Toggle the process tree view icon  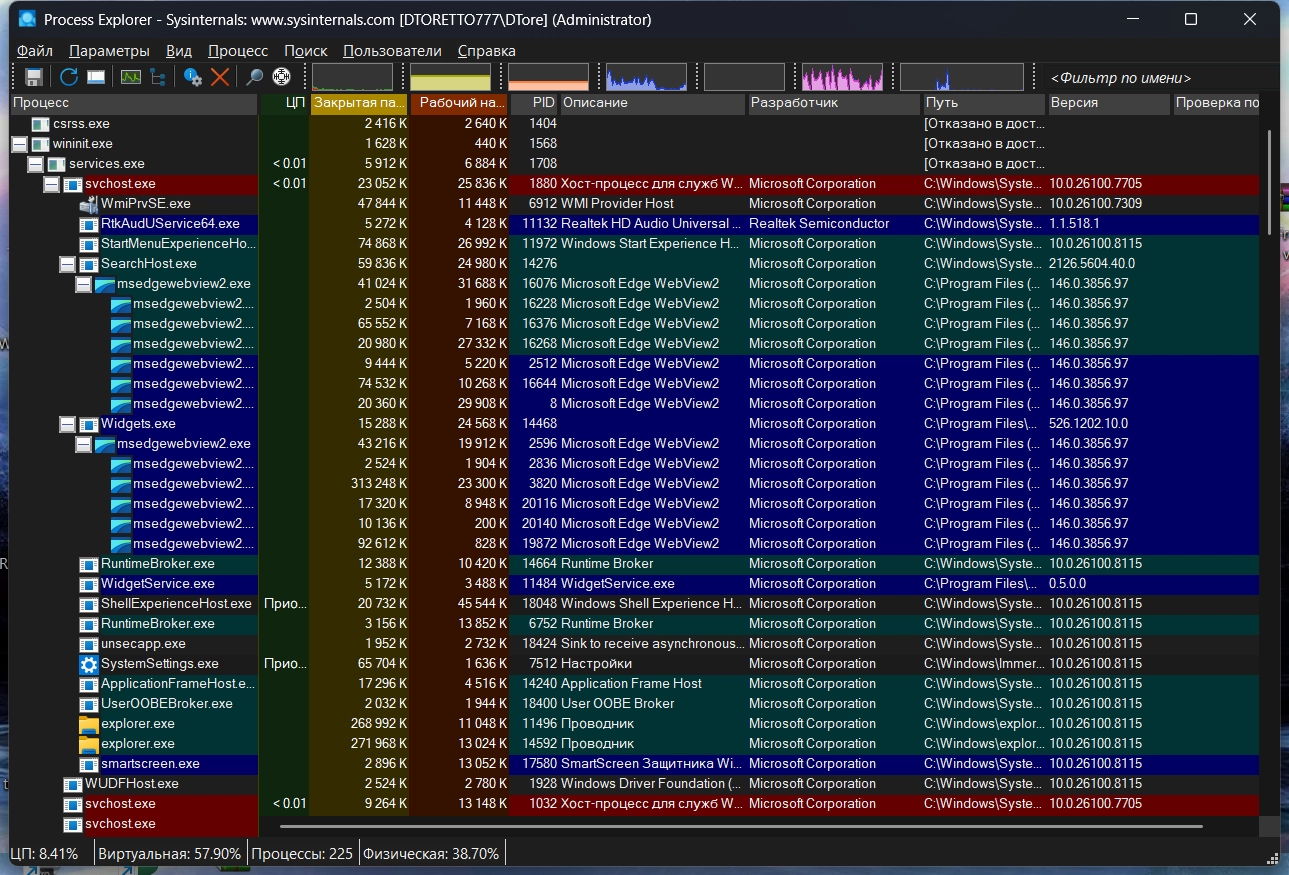(158, 77)
